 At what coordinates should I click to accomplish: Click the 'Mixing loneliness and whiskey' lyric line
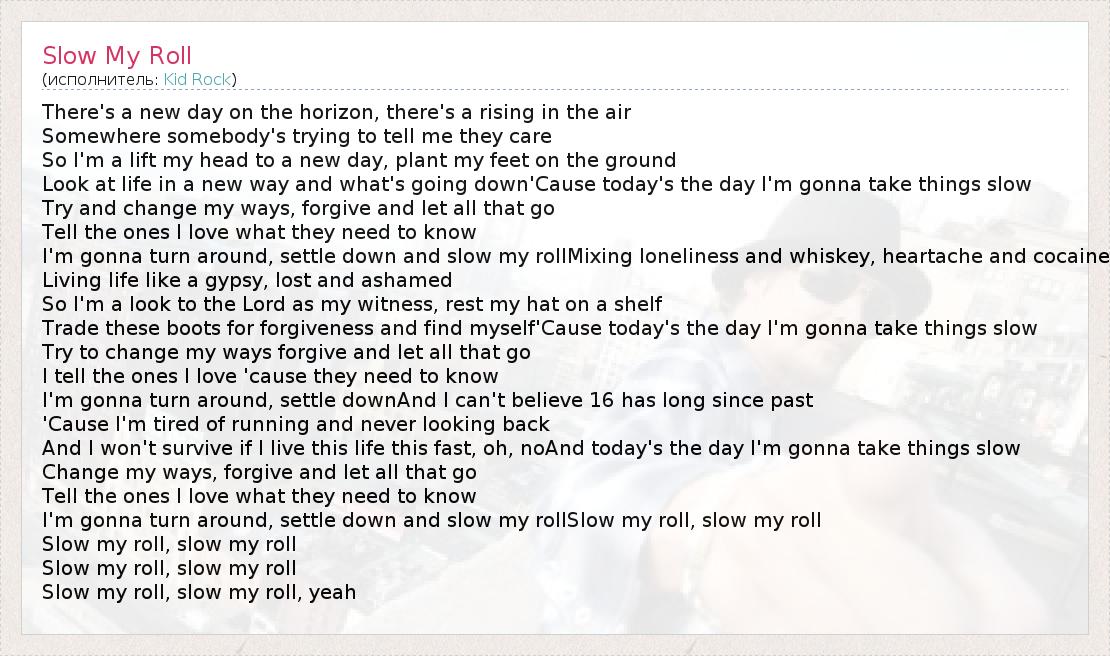(x=838, y=256)
